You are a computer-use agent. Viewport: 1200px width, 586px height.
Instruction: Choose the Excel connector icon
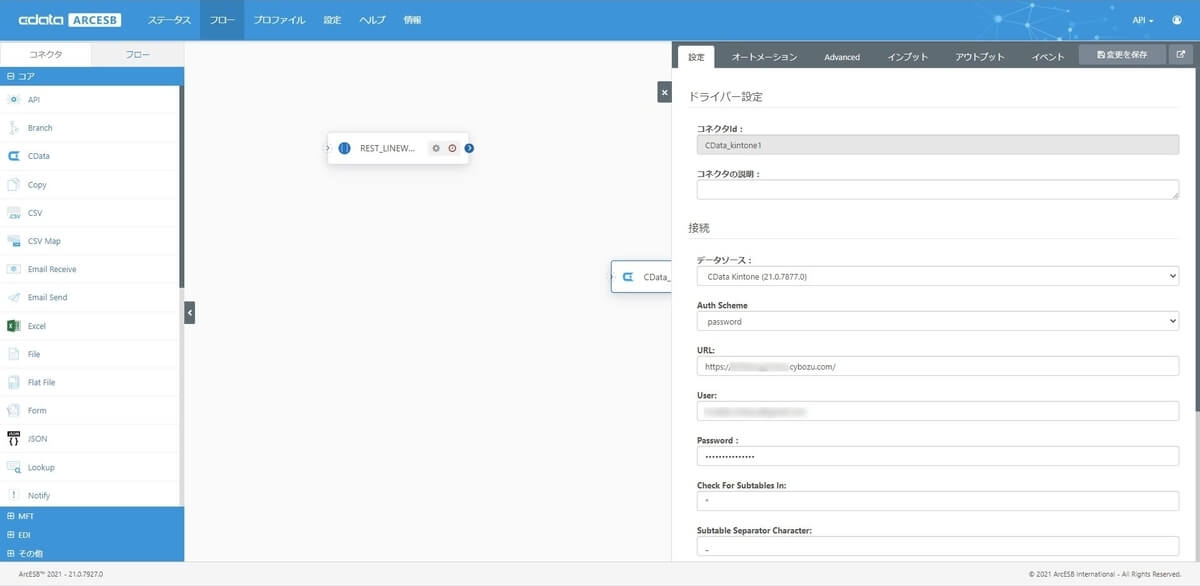[x=14, y=326]
